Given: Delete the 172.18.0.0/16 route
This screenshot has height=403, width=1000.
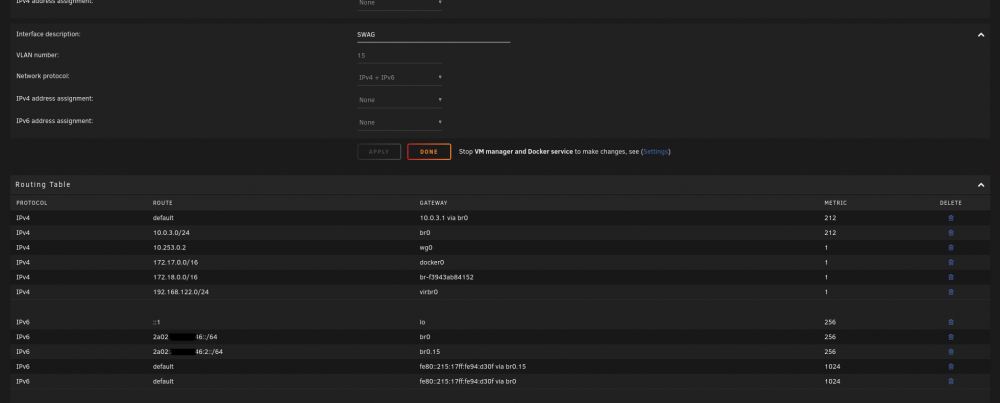Looking at the screenshot, I should 951,277.
